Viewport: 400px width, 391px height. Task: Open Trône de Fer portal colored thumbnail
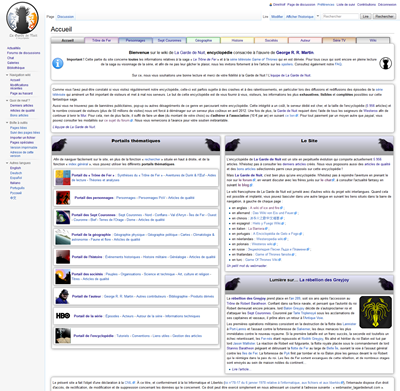(63, 177)
